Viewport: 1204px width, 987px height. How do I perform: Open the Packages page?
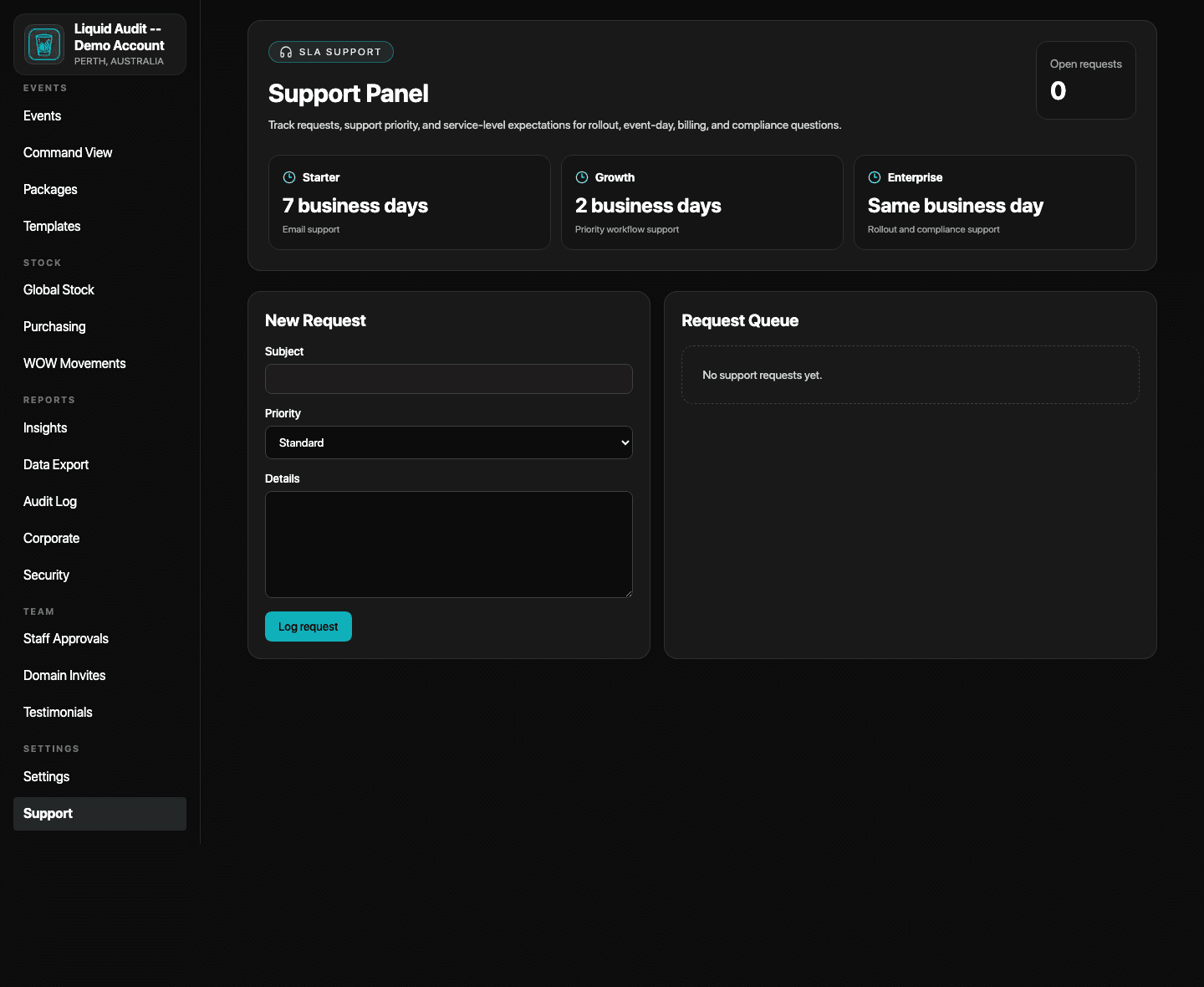[x=99, y=190]
